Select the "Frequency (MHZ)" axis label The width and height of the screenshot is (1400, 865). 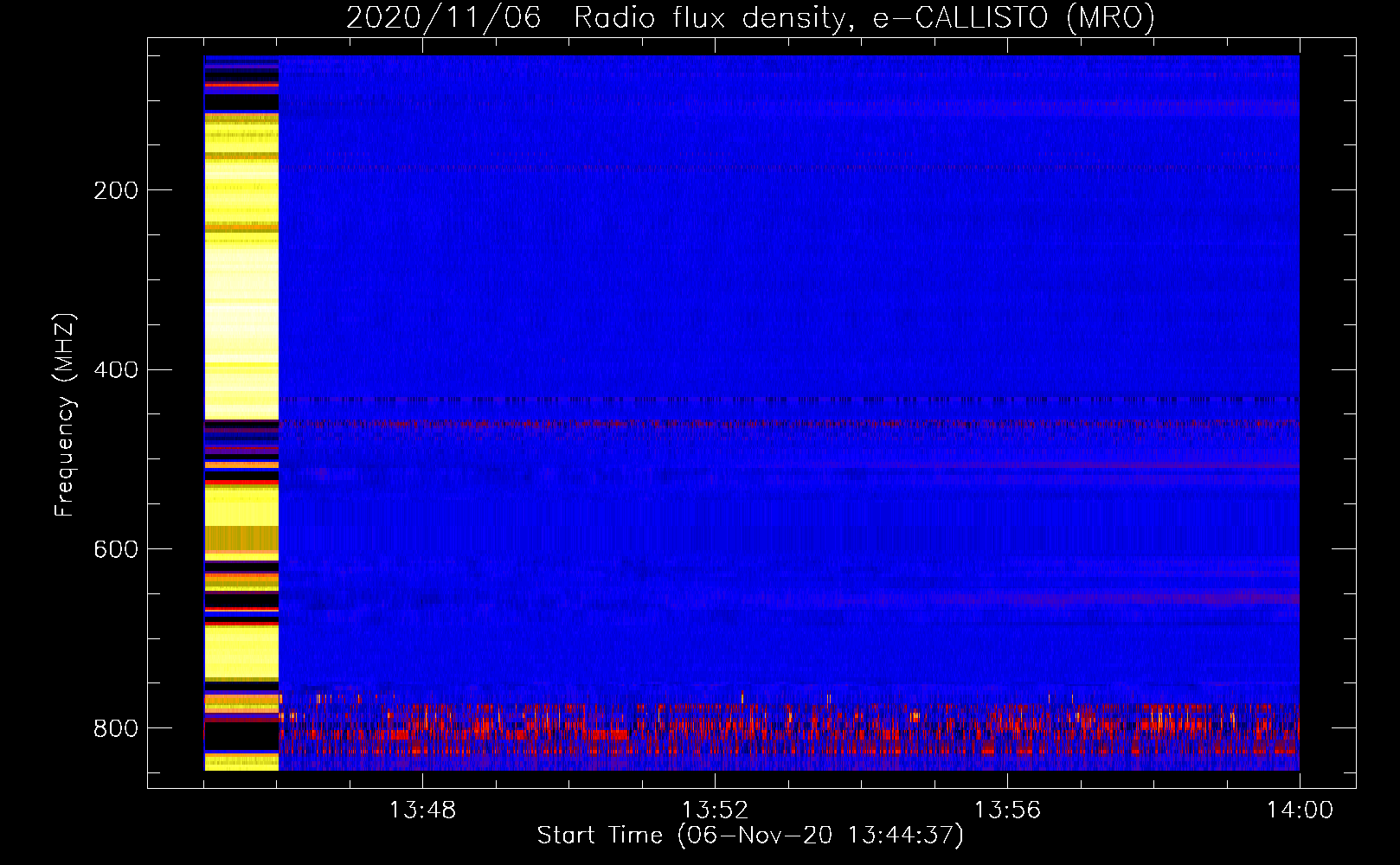pyautogui.click(x=65, y=414)
